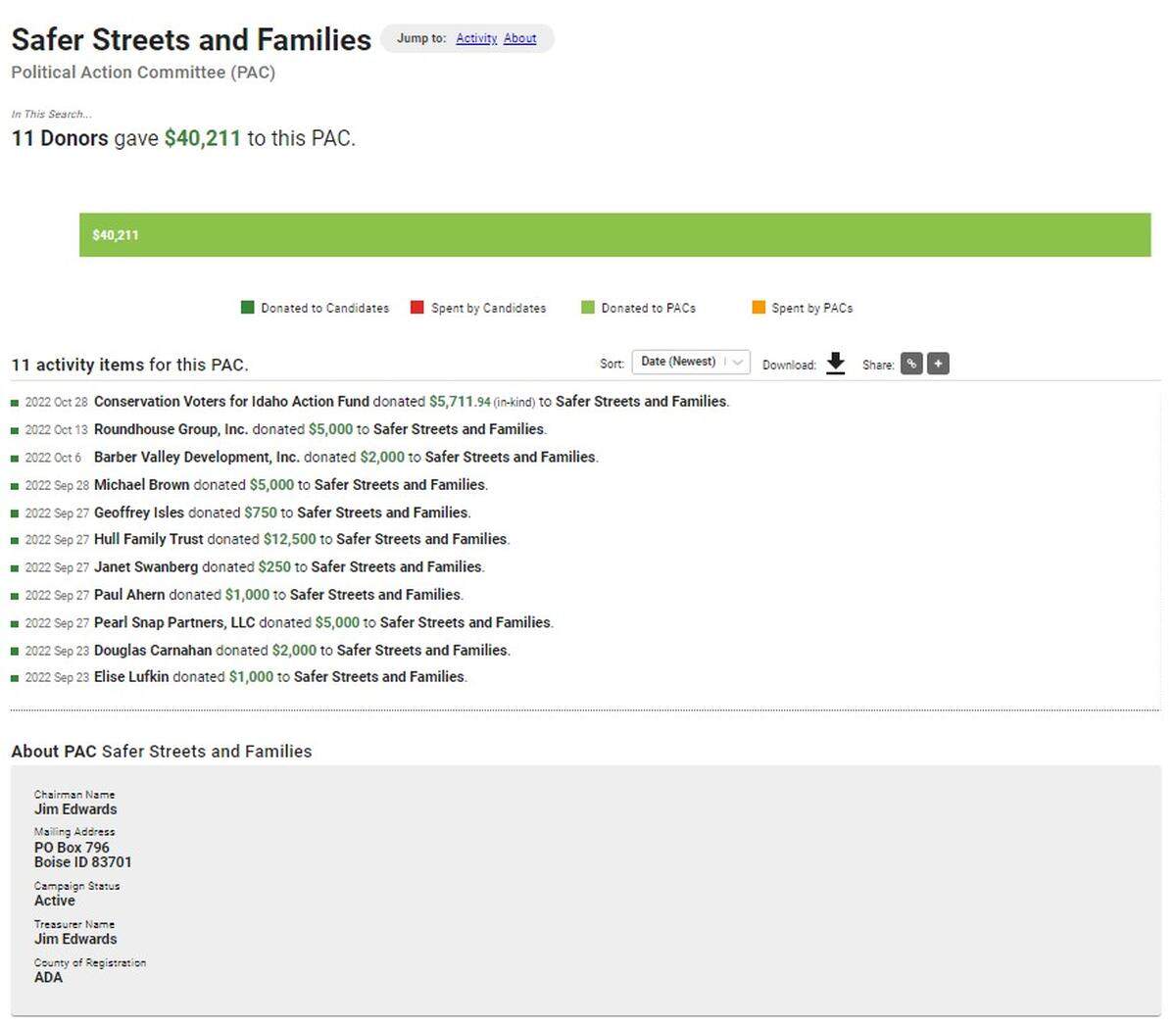Viewport: 1176px width, 1026px height.
Task: Click the Safer Streets and Families page title
Action: pos(191,39)
